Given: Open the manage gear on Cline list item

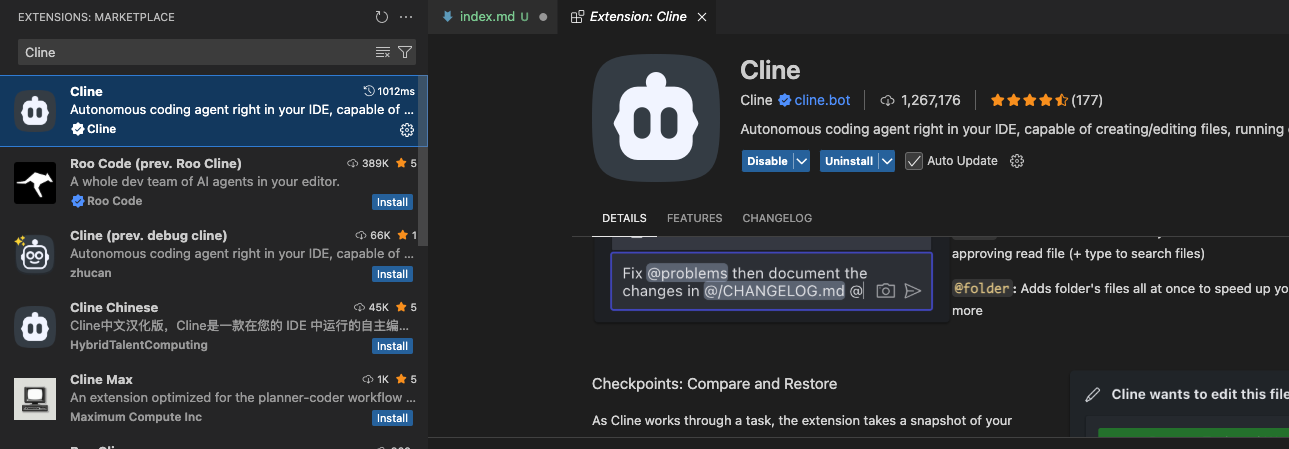Looking at the screenshot, I should (x=406, y=130).
